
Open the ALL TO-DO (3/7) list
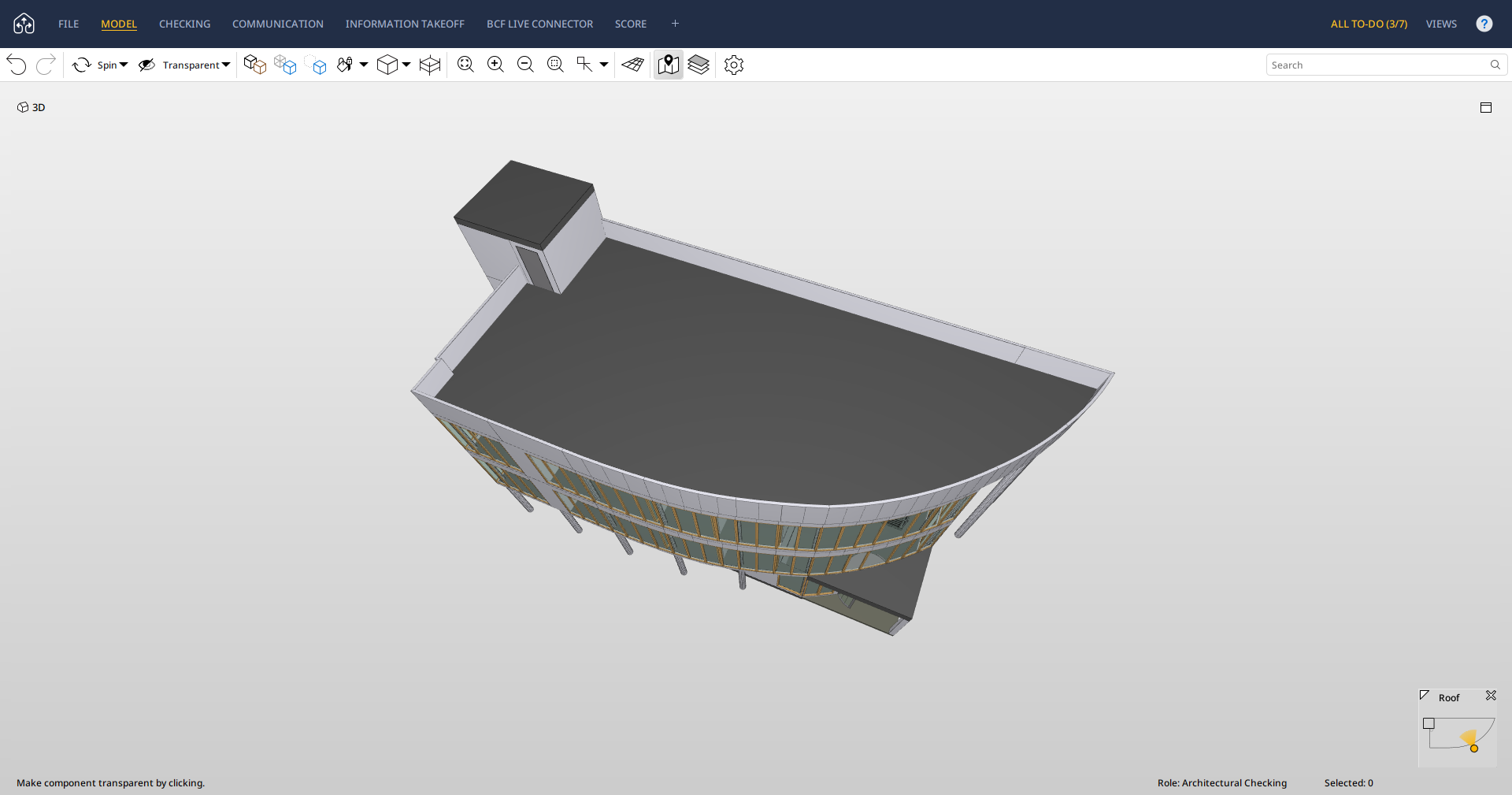point(1369,24)
